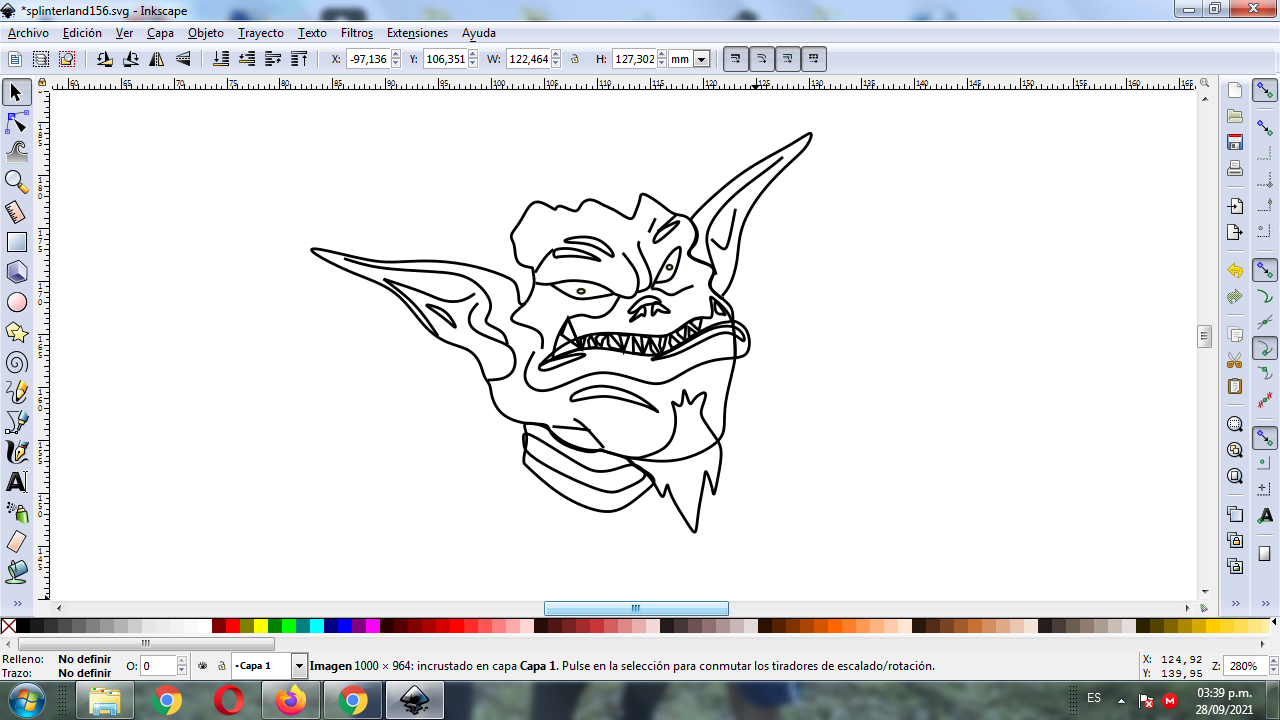Increase Y position spinner
The height and width of the screenshot is (720, 1280).
pyautogui.click(x=473, y=55)
